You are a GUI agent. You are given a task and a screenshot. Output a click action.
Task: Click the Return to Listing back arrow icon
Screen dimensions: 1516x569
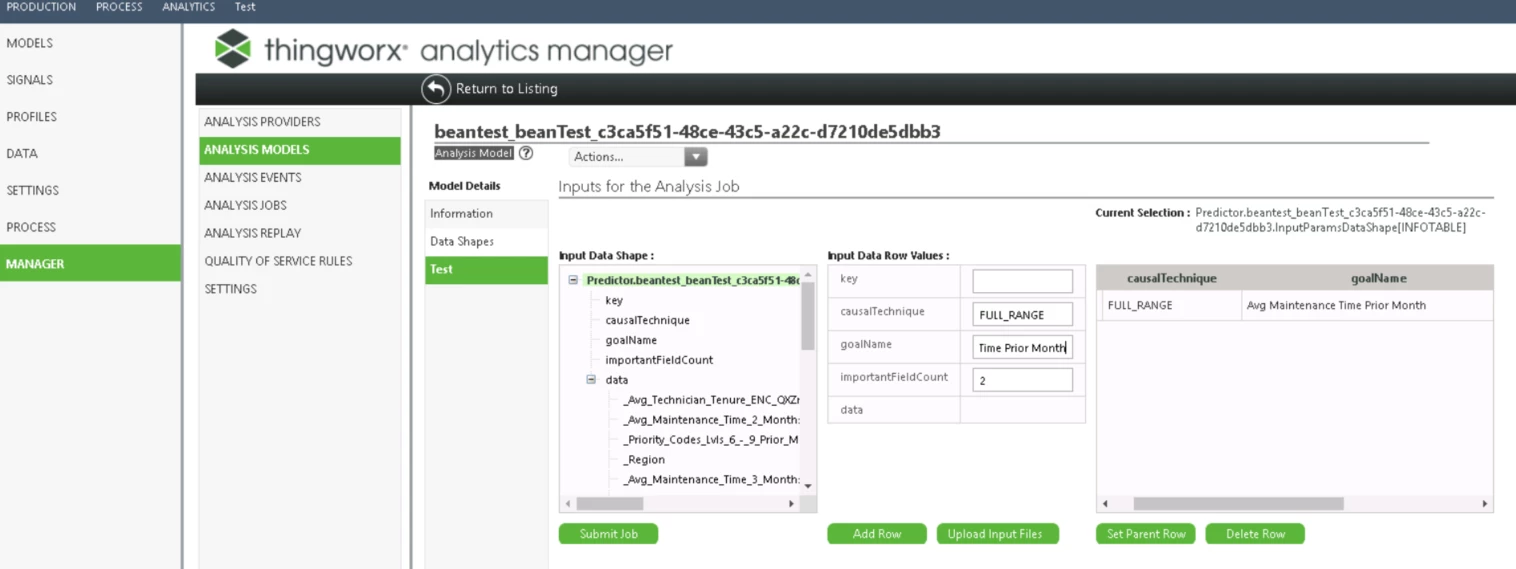tap(436, 89)
